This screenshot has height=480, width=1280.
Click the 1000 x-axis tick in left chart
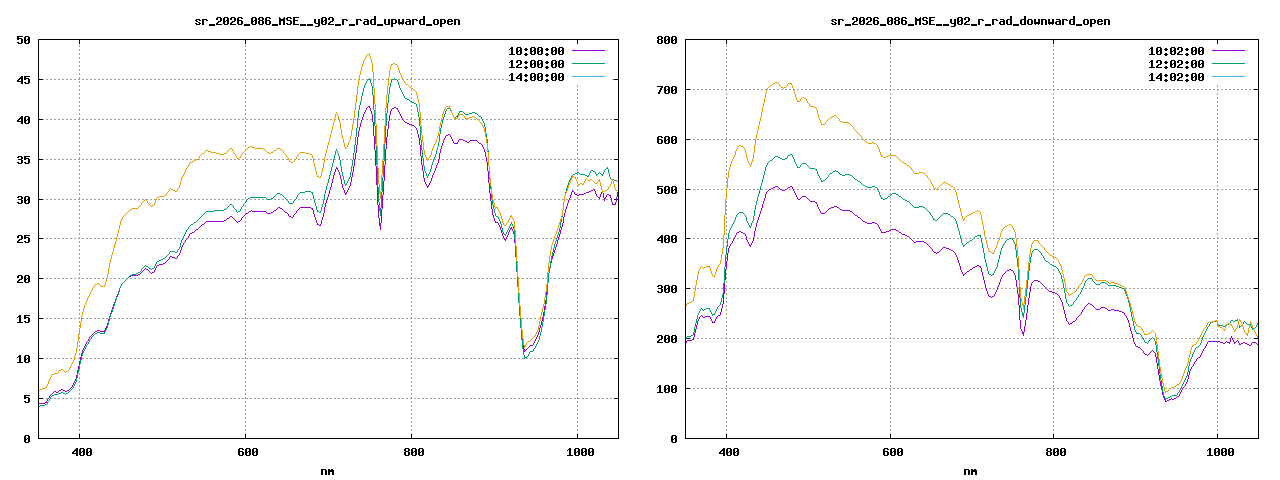[x=577, y=453]
